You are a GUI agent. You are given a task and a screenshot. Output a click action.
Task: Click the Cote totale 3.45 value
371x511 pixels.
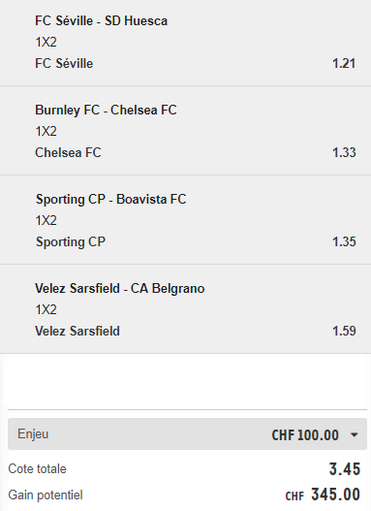tap(345, 469)
